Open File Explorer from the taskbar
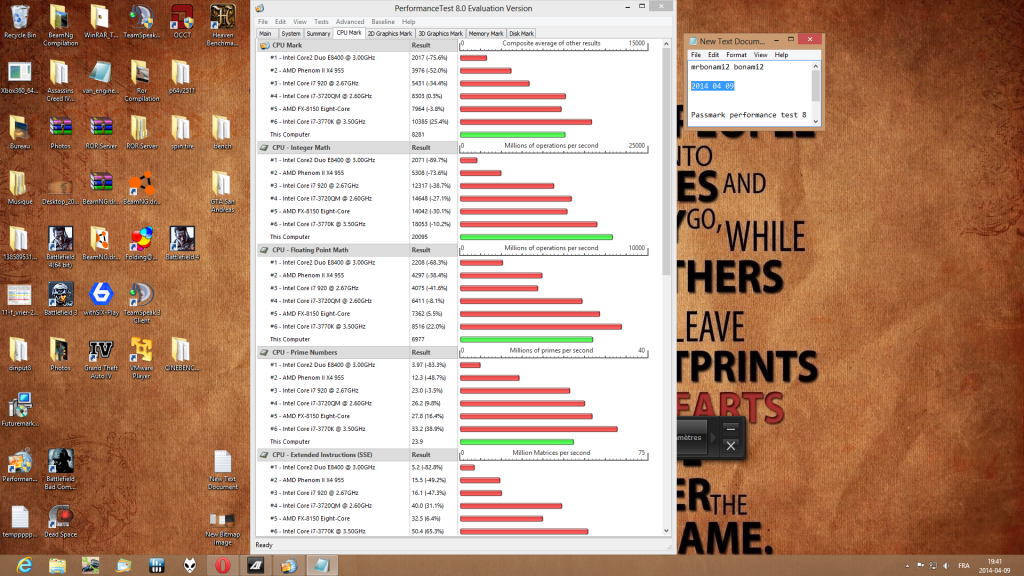 [57, 566]
